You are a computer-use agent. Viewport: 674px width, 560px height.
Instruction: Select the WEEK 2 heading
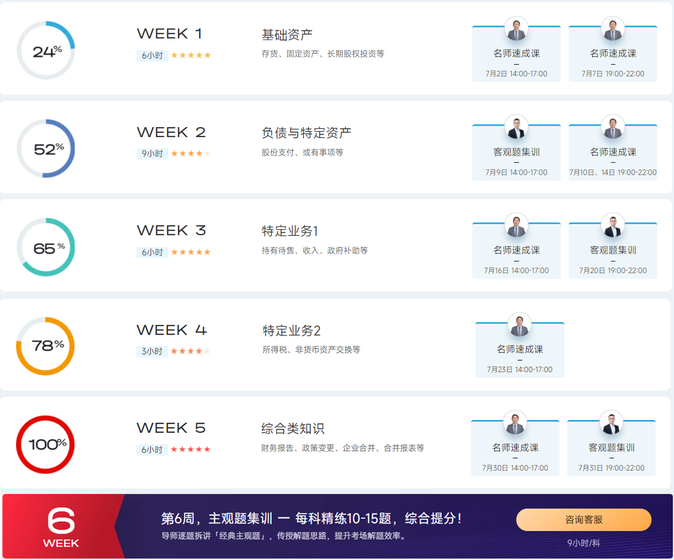pos(171,132)
